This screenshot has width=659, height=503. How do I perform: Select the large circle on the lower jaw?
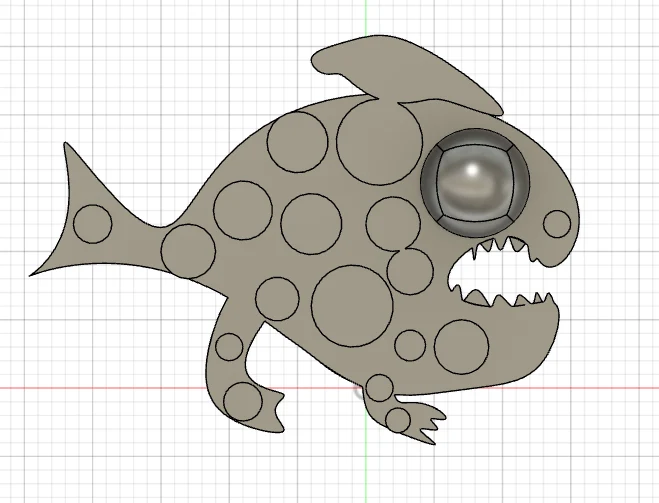pyautogui.click(x=461, y=347)
